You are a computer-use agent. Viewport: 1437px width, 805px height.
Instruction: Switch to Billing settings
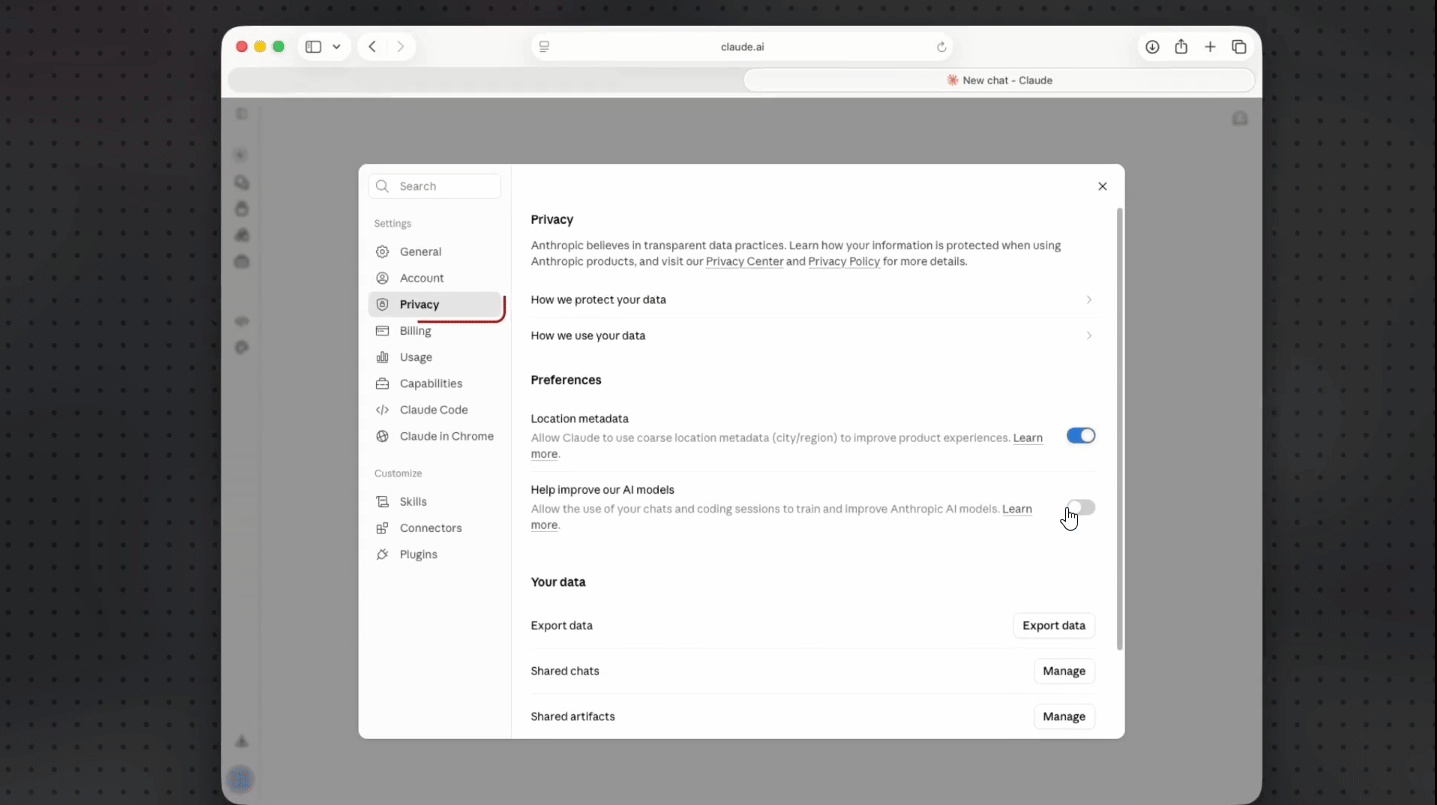tap(435, 331)
